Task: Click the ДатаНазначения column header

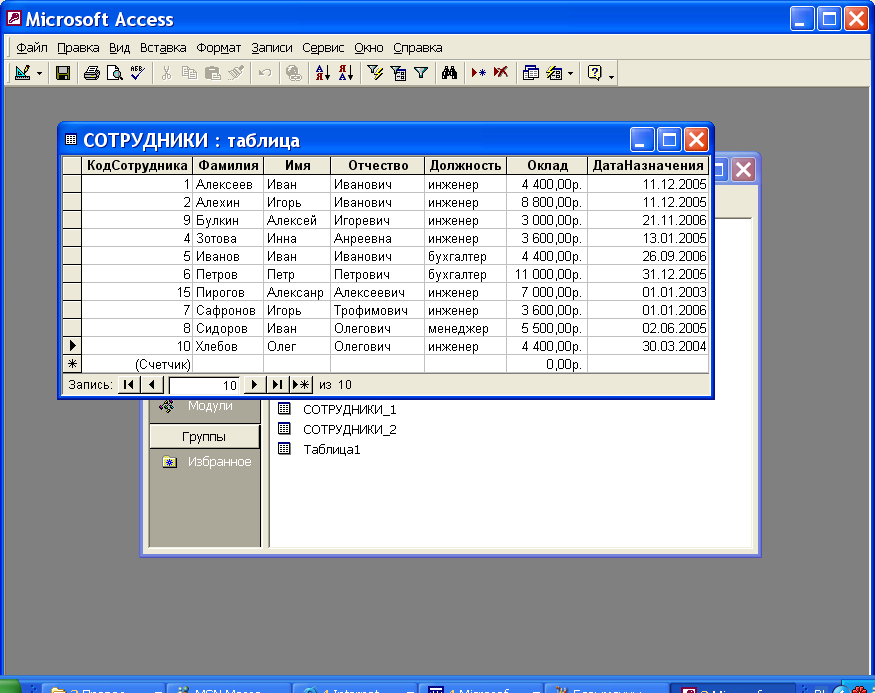Action: (x=648, y=166)
